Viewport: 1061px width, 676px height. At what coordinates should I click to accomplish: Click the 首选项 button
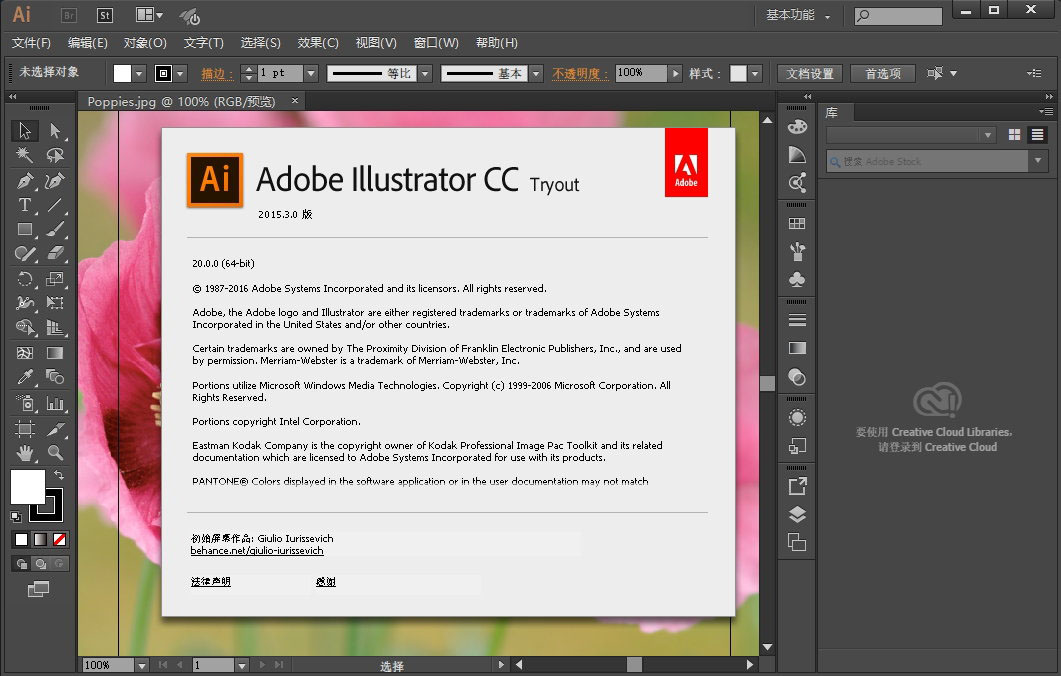(883, 73)
